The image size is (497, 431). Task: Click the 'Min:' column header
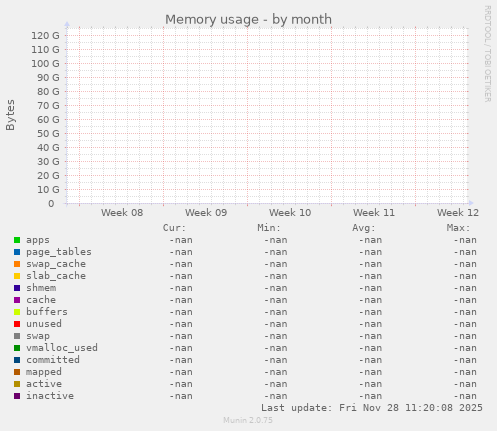pyautogui.click(x=269, y=228)
